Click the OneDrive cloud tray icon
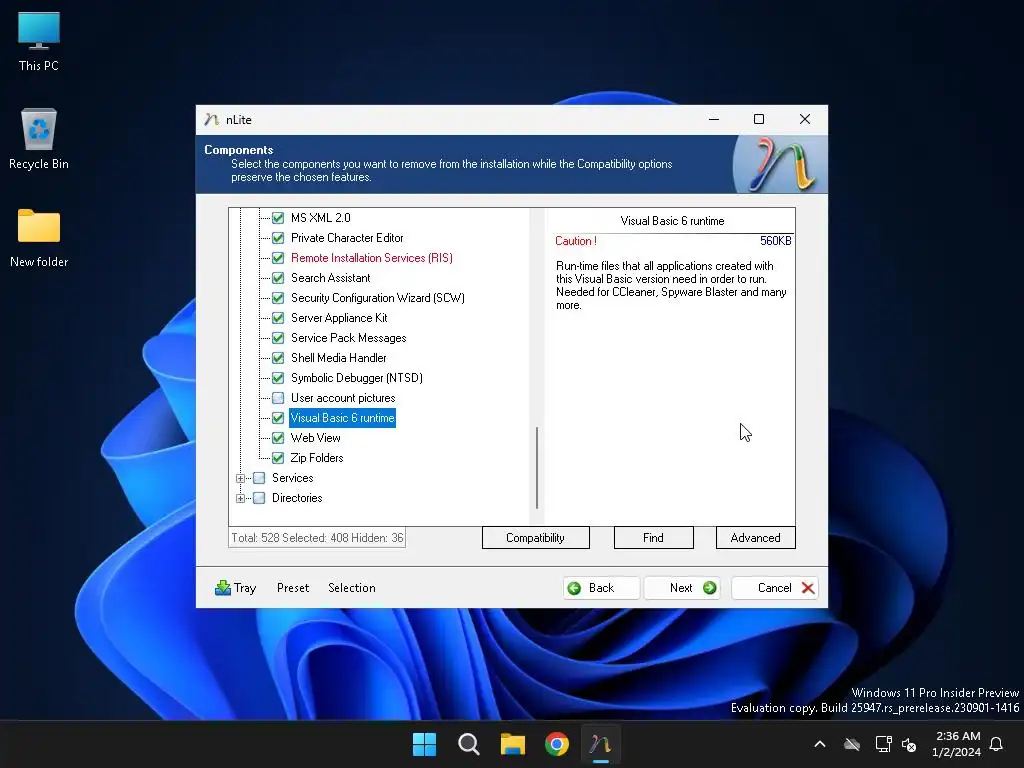 pyautogui.click(x=852, y=744)
